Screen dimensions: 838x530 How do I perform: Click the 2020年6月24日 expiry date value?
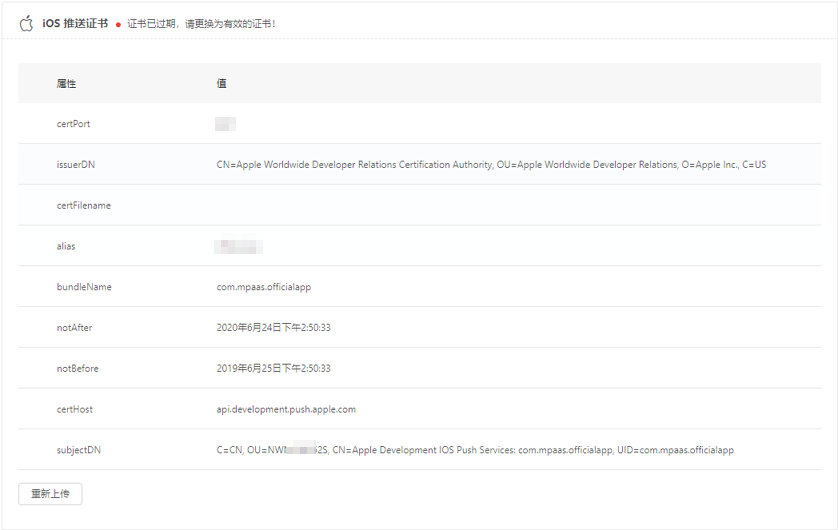point(274,328)
